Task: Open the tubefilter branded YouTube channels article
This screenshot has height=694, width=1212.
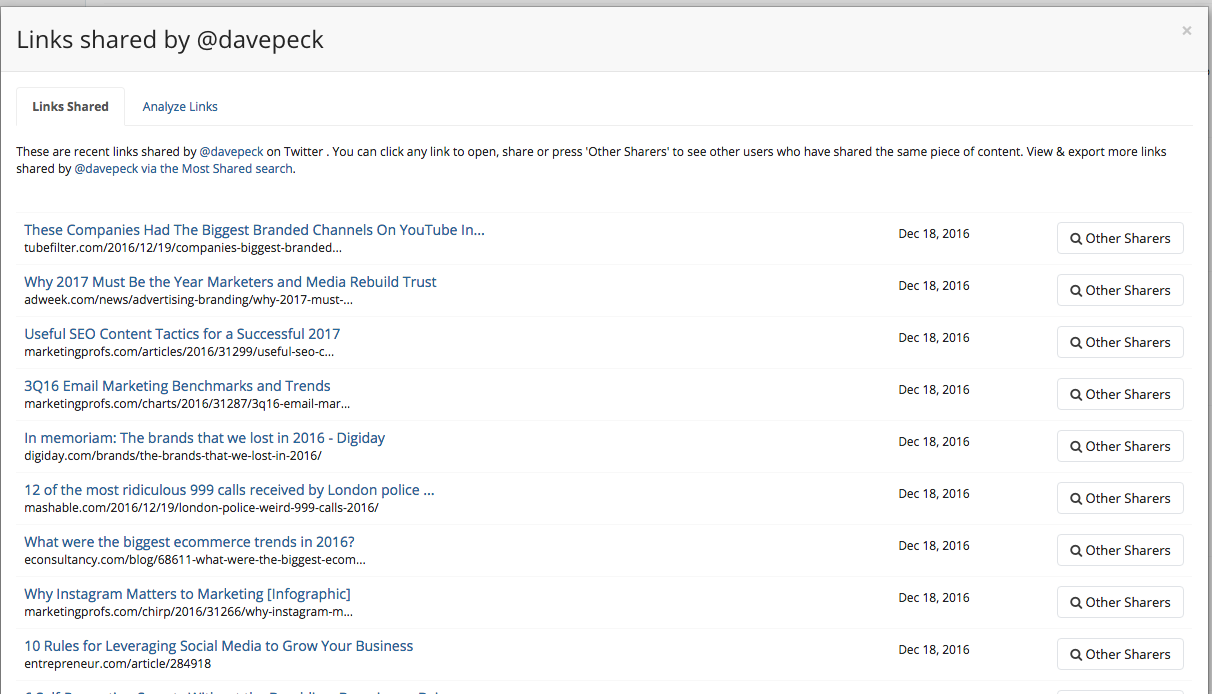Action: click(x=254, y=230)
